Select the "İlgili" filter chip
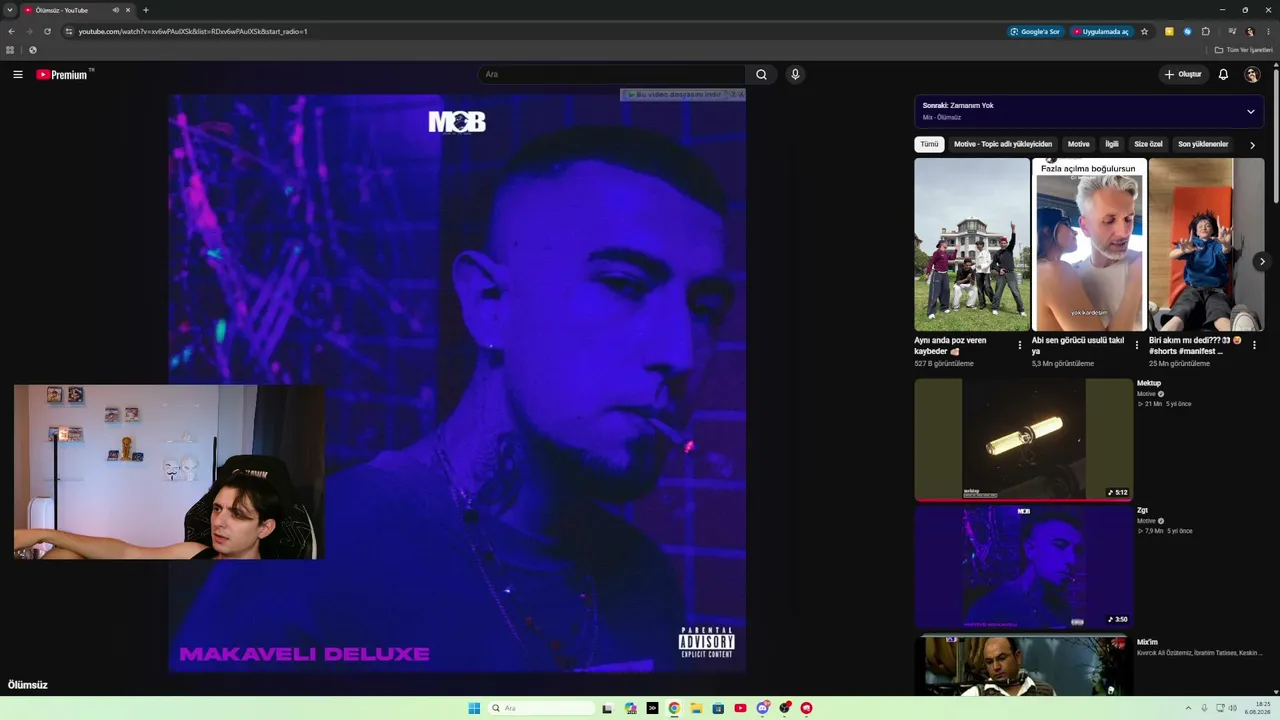This screenshot has height=720, width=1280. tap(1112, 144)
